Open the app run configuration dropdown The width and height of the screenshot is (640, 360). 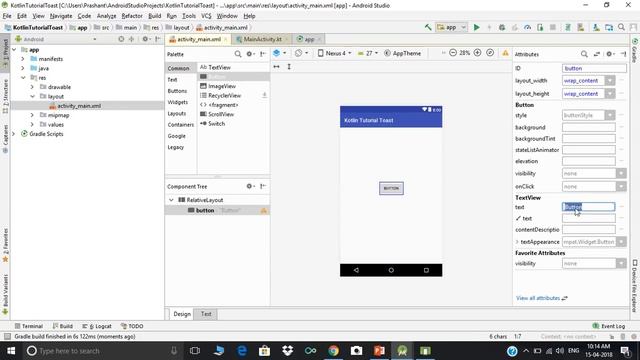(452, 27)
